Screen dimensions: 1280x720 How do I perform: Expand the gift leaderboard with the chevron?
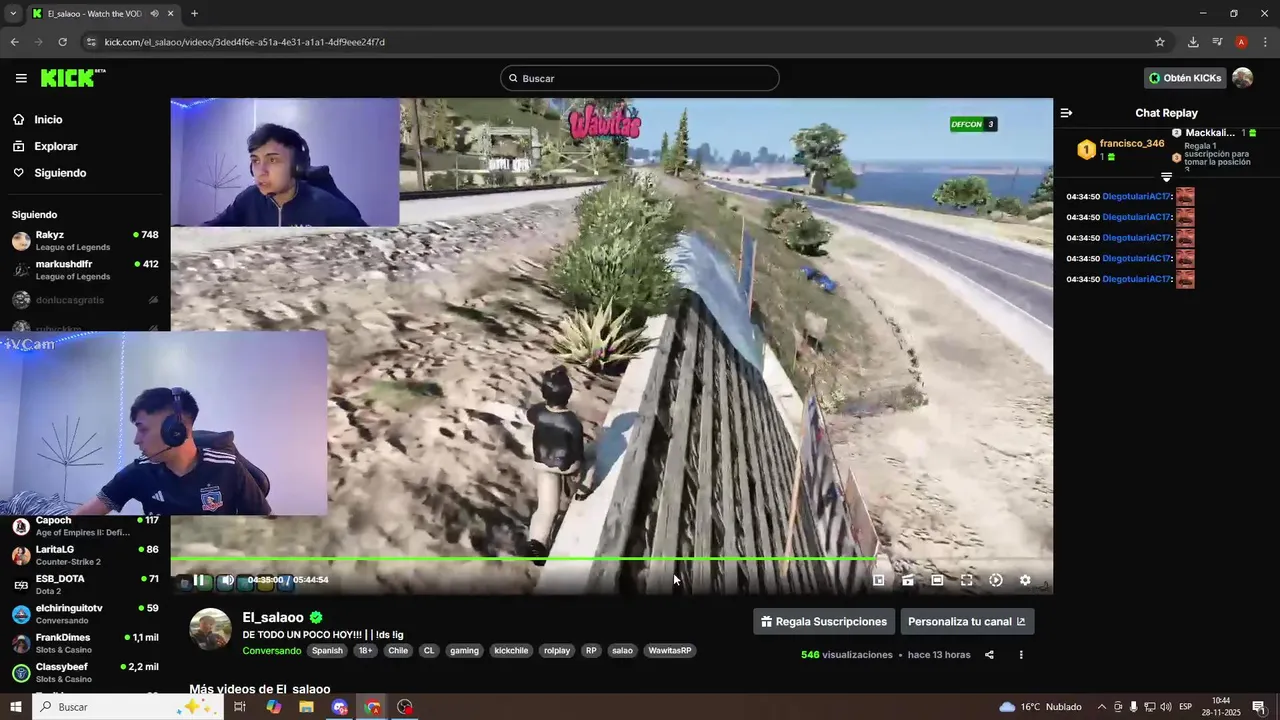tap(1166, 176)
